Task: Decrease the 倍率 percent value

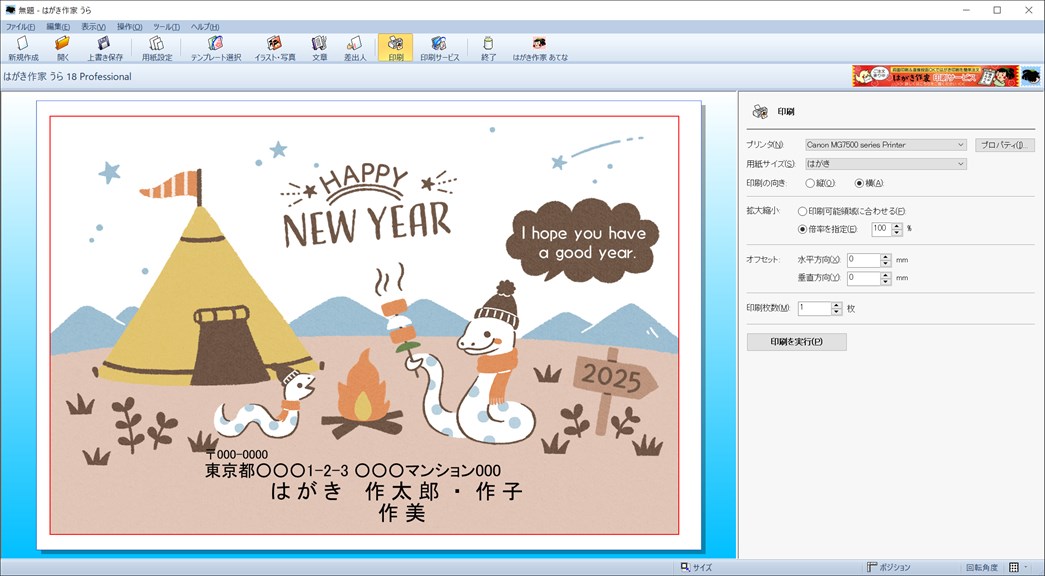Action: pyautogui.click(x=897, y=233)
